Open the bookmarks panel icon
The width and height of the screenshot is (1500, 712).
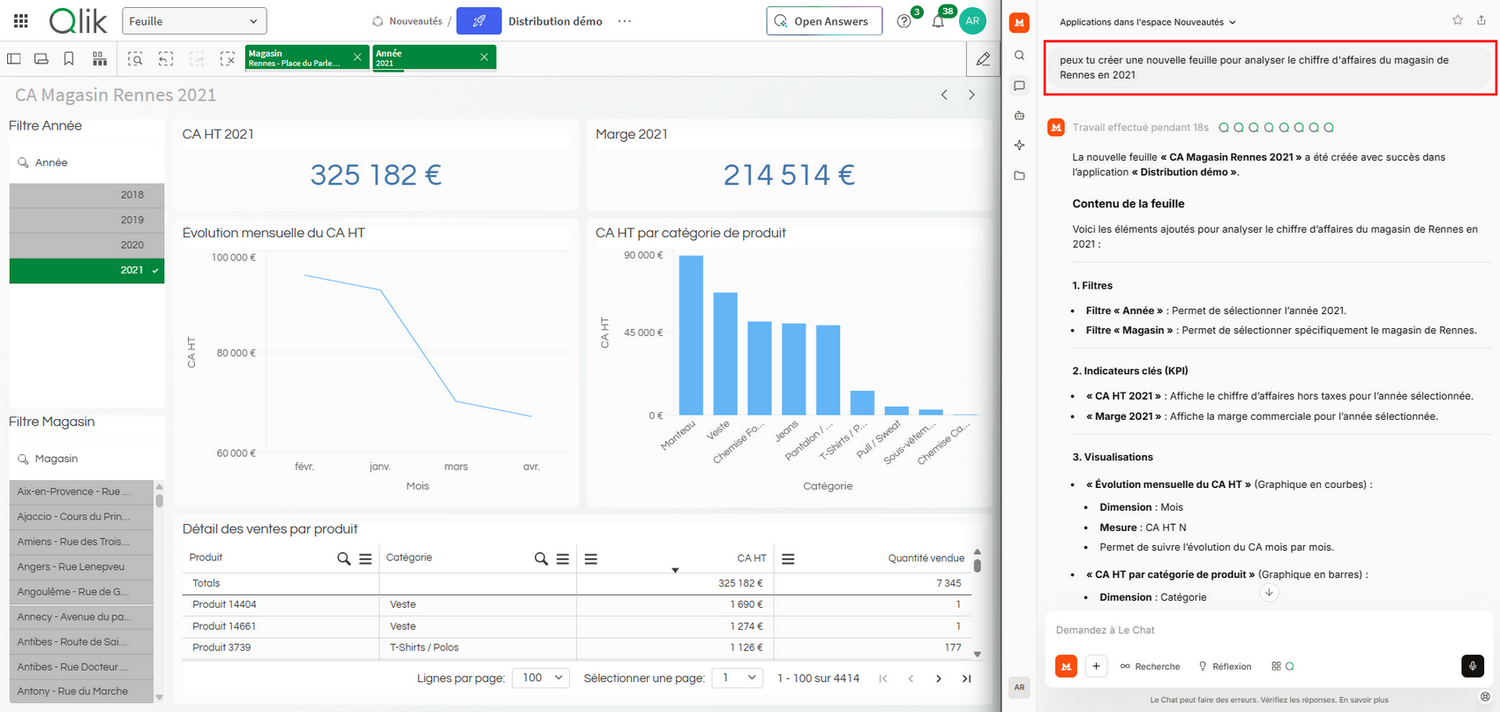coord(68,58)
